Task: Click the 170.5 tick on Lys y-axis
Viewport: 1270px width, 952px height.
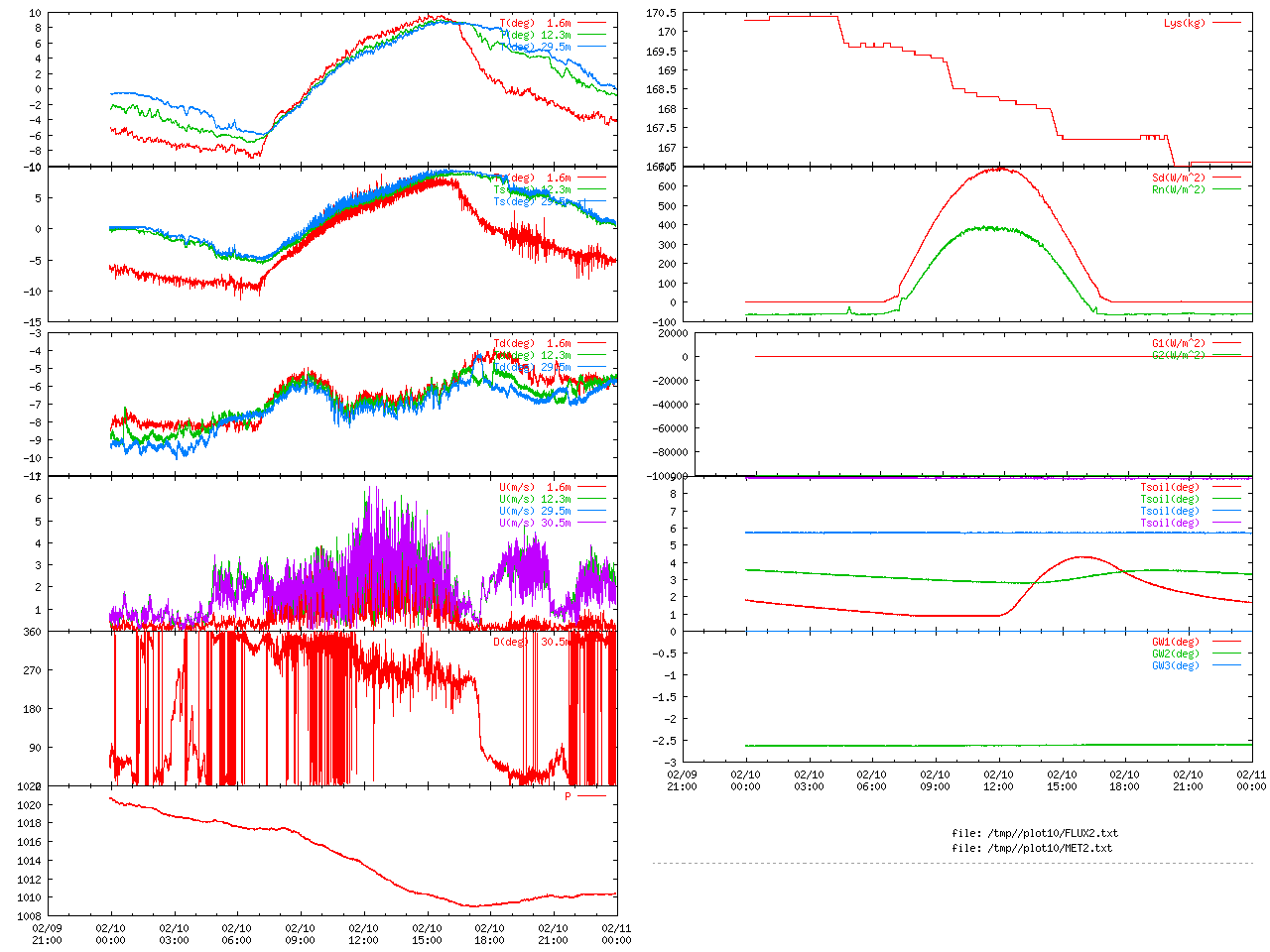Action: click(x=661, y=13)
